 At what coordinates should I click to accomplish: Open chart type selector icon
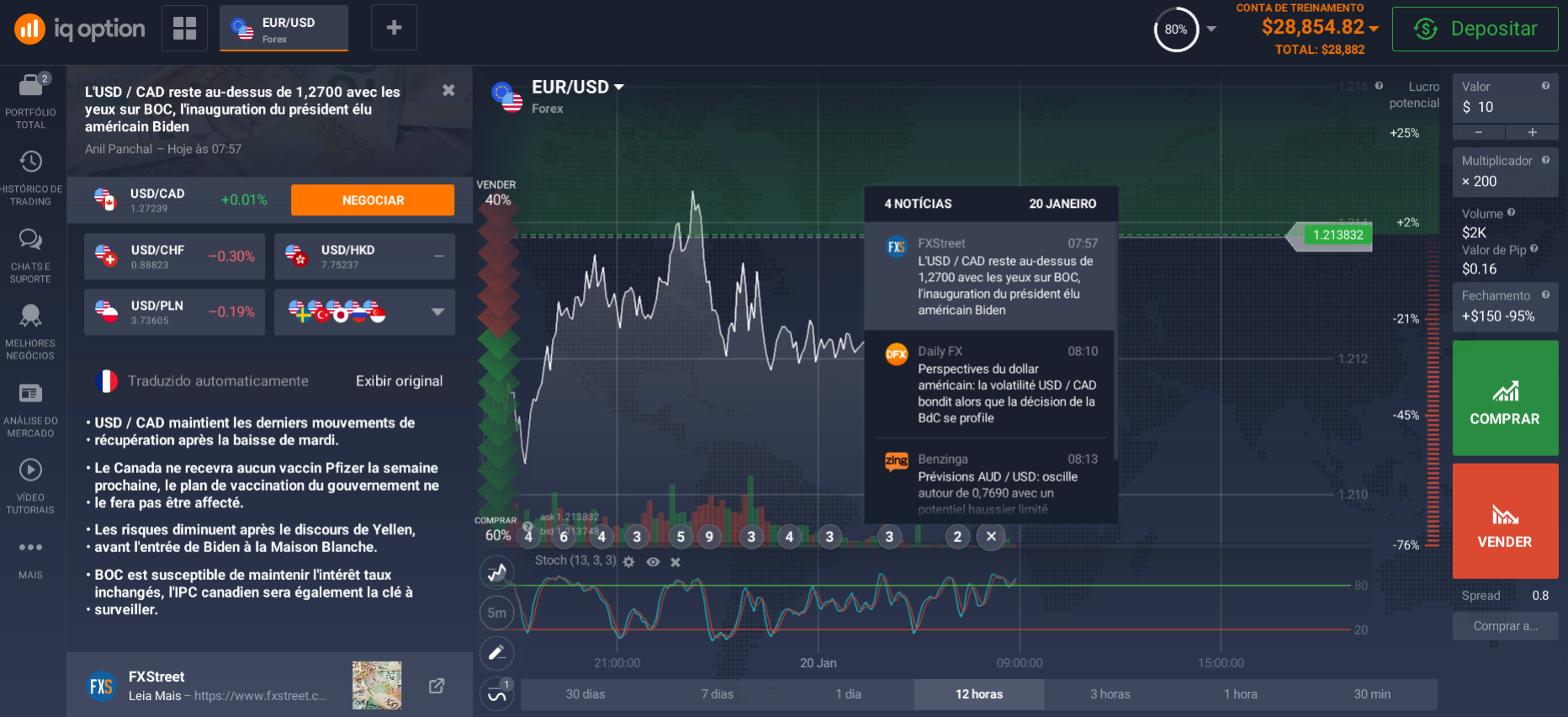497,573
